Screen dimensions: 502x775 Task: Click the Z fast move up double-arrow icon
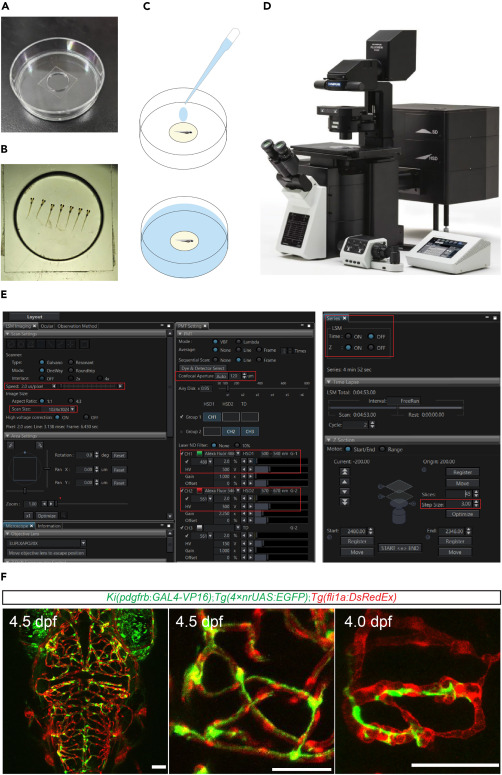(345, 472)
